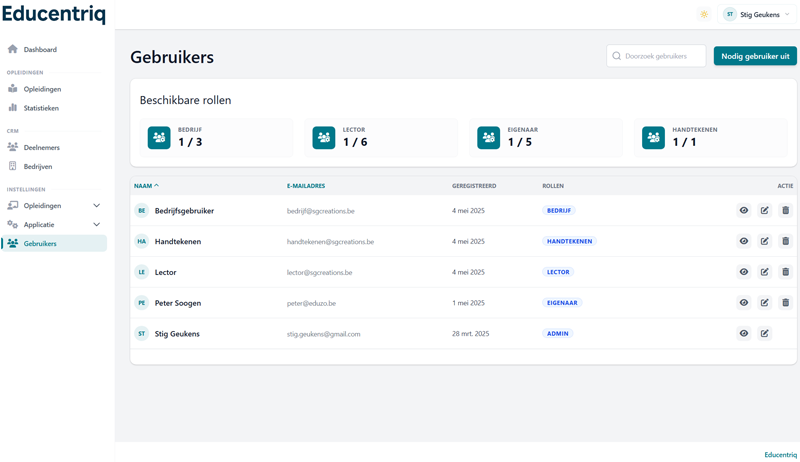The height and width of the screenshot is (462, 800).
Task: Click the Handtekenen role card icon
Action: tap(653, 138)
